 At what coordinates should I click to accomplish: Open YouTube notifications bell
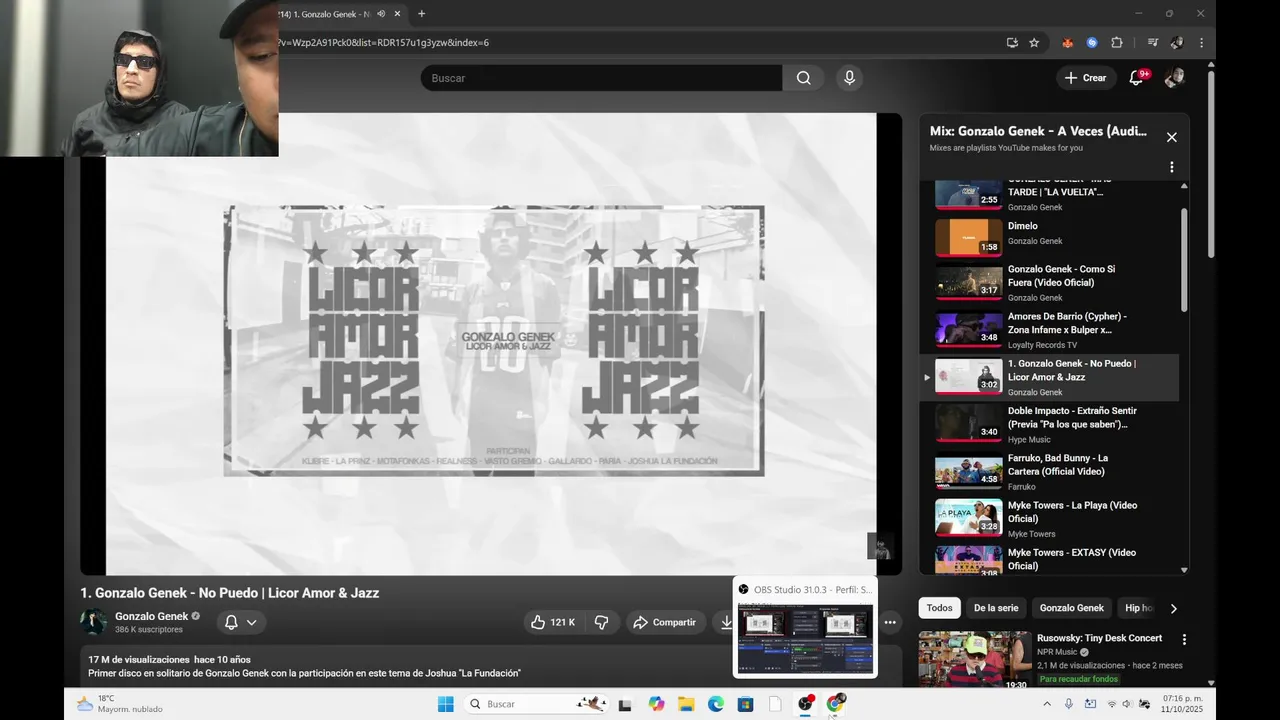pos(1136,78)
